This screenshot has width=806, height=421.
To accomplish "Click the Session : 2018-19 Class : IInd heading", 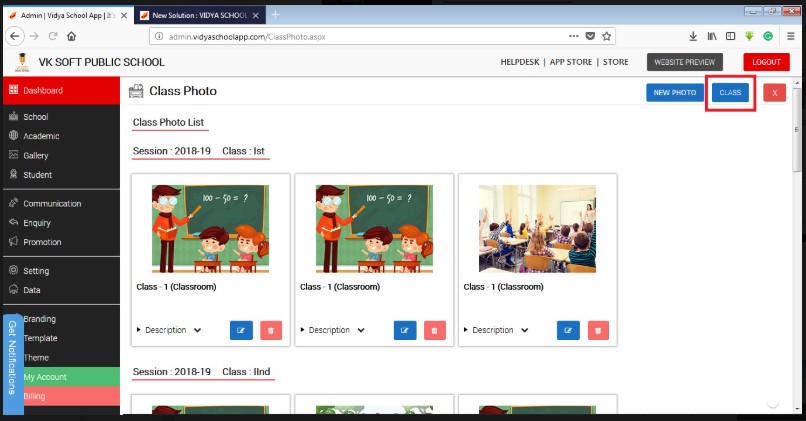I will (x=202, y=372).
